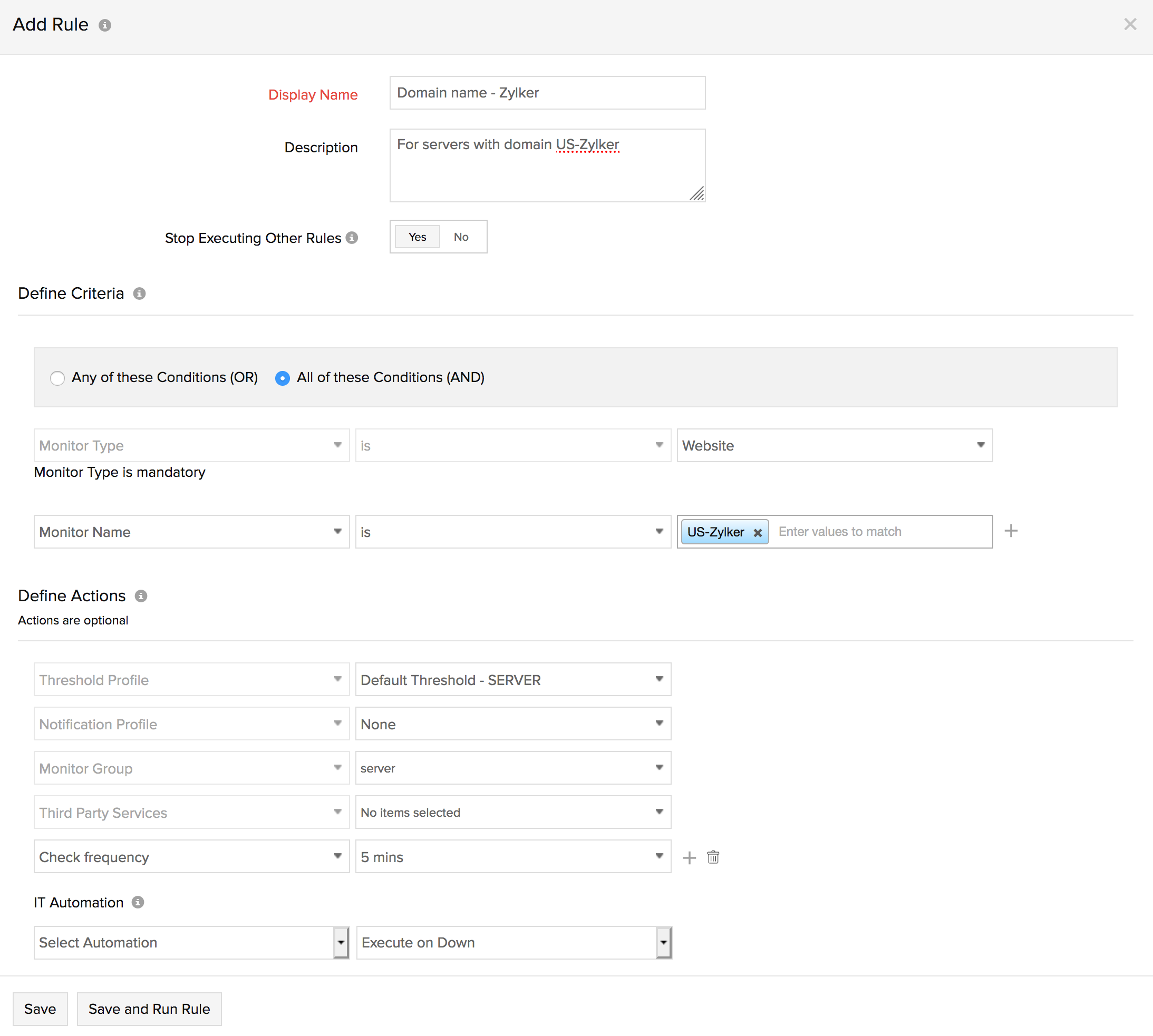This screenshot has height=1036, width=1153.
Task: Delete the Check frequency action row
Action: click(713, 857)
